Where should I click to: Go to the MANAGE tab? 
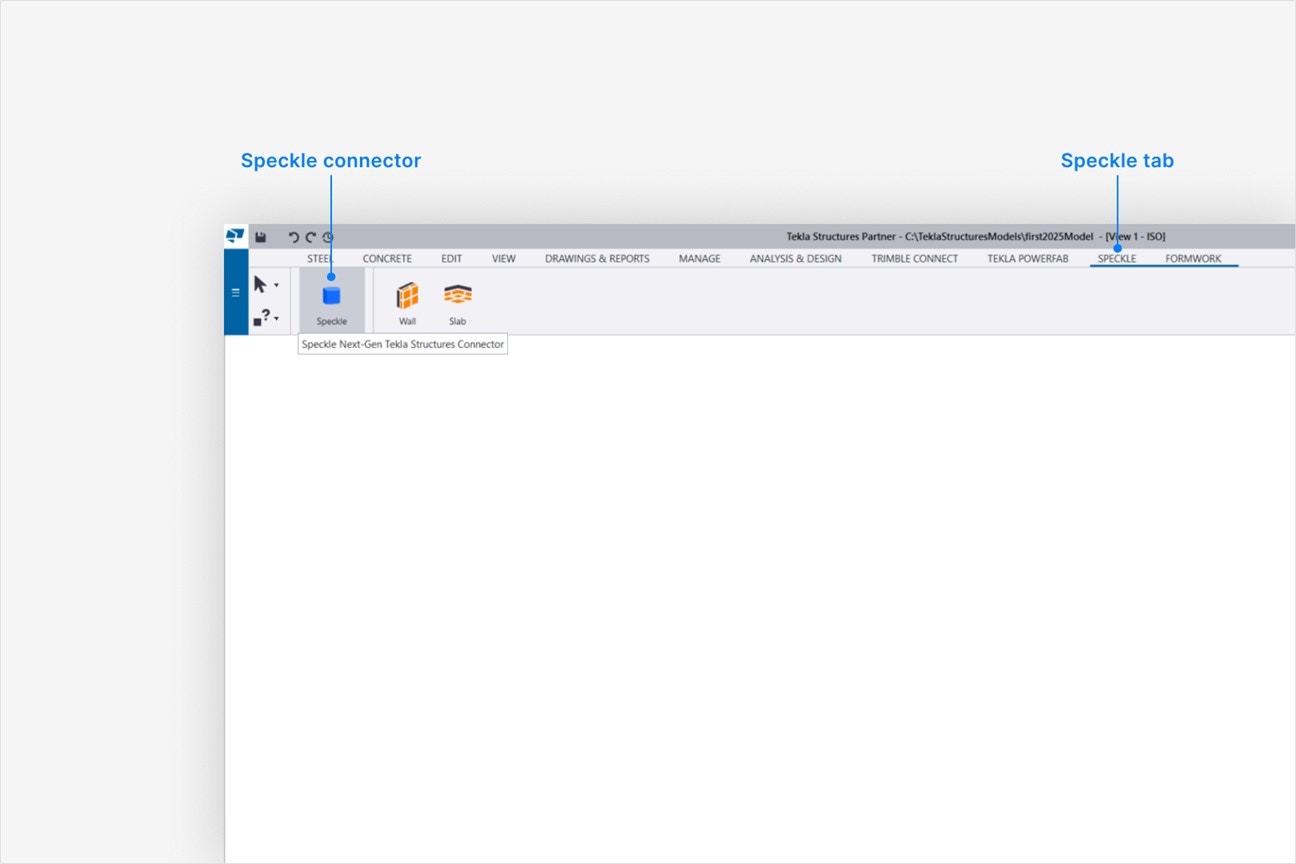tap(699, 258)
